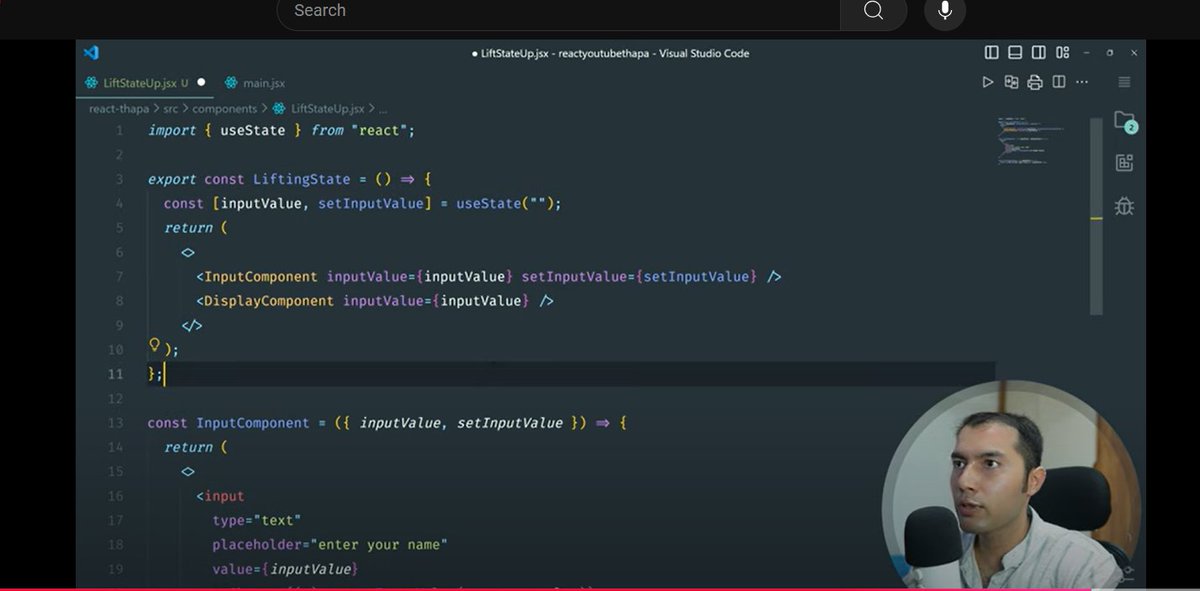Click '<InputComponent' tag on line 7

tap(257, 277)
